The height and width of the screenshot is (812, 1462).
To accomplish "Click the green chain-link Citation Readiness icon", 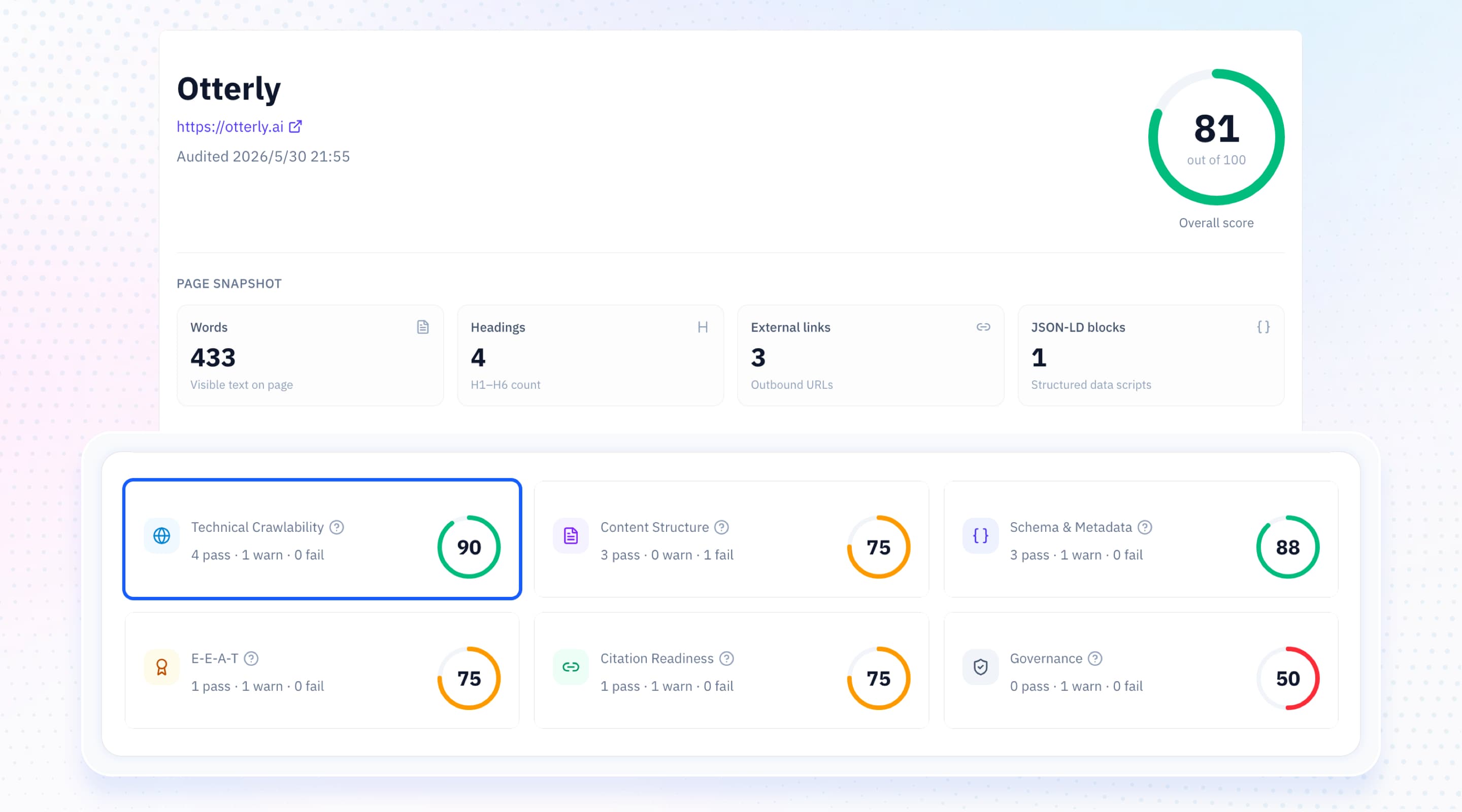I will 571,667.
